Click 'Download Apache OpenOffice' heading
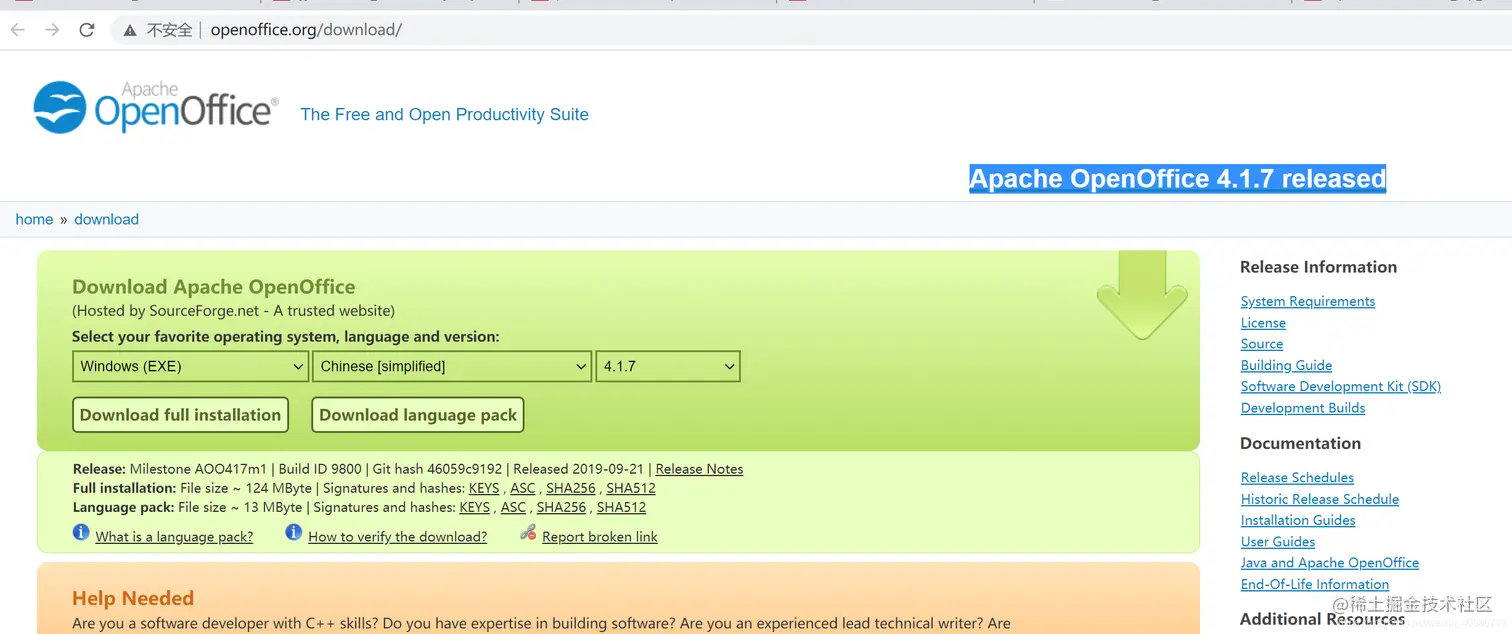Screen dimensions: 1512x634 click(x=213, y=287)
